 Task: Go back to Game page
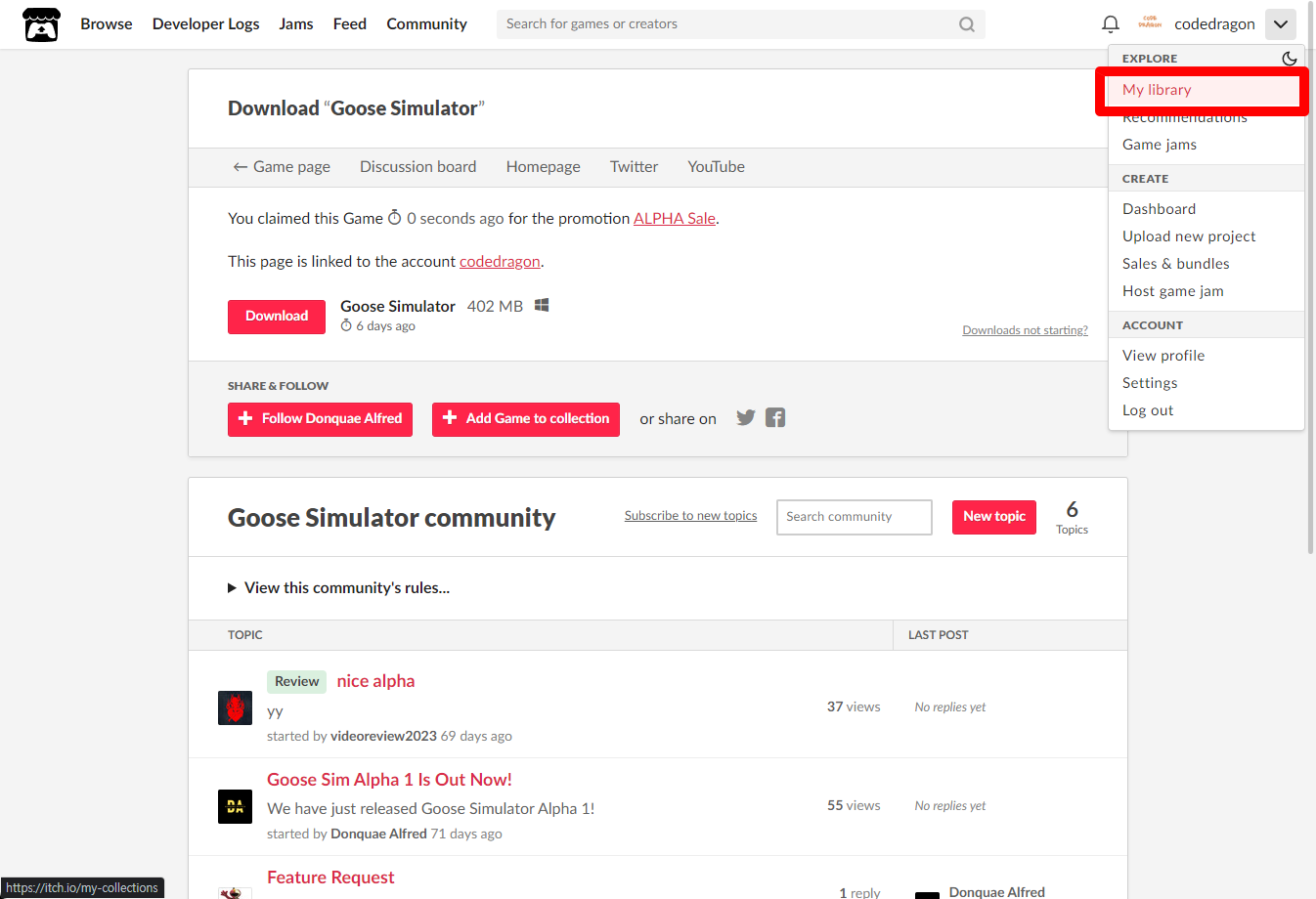tap(282, 167)
